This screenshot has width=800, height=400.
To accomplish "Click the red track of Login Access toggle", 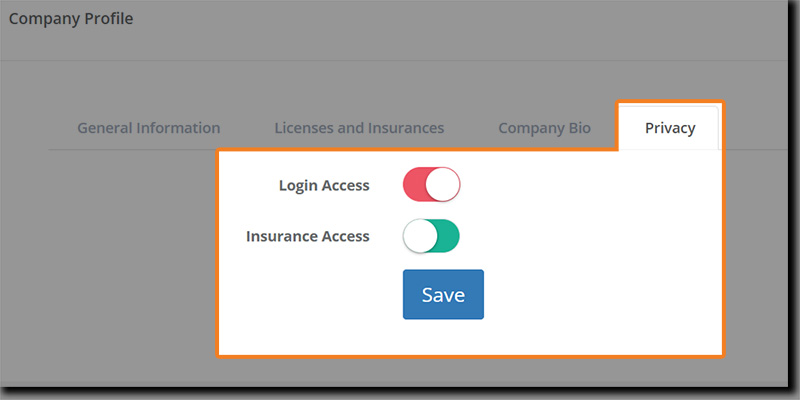I will tap(414, 185).
